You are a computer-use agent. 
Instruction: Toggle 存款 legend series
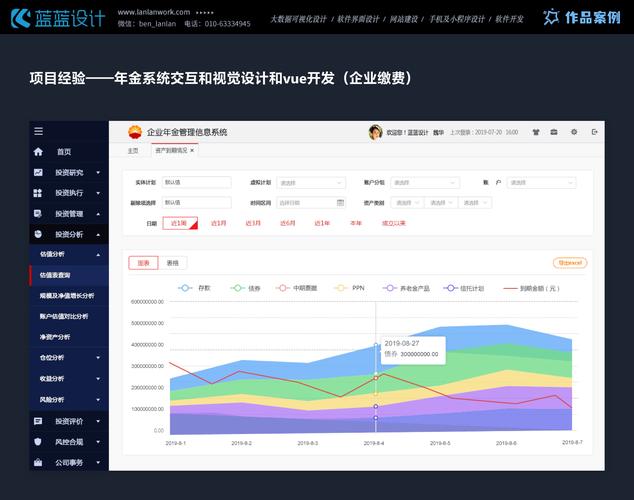click(x=194, y=288)
